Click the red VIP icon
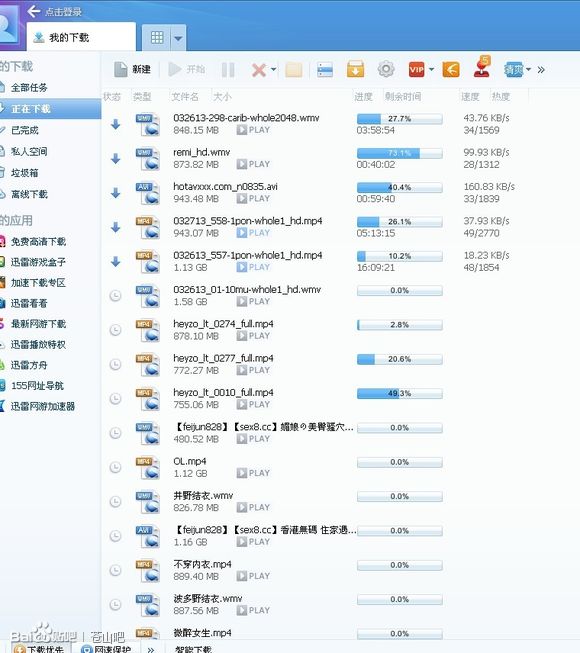 click(x=416, y=70)
